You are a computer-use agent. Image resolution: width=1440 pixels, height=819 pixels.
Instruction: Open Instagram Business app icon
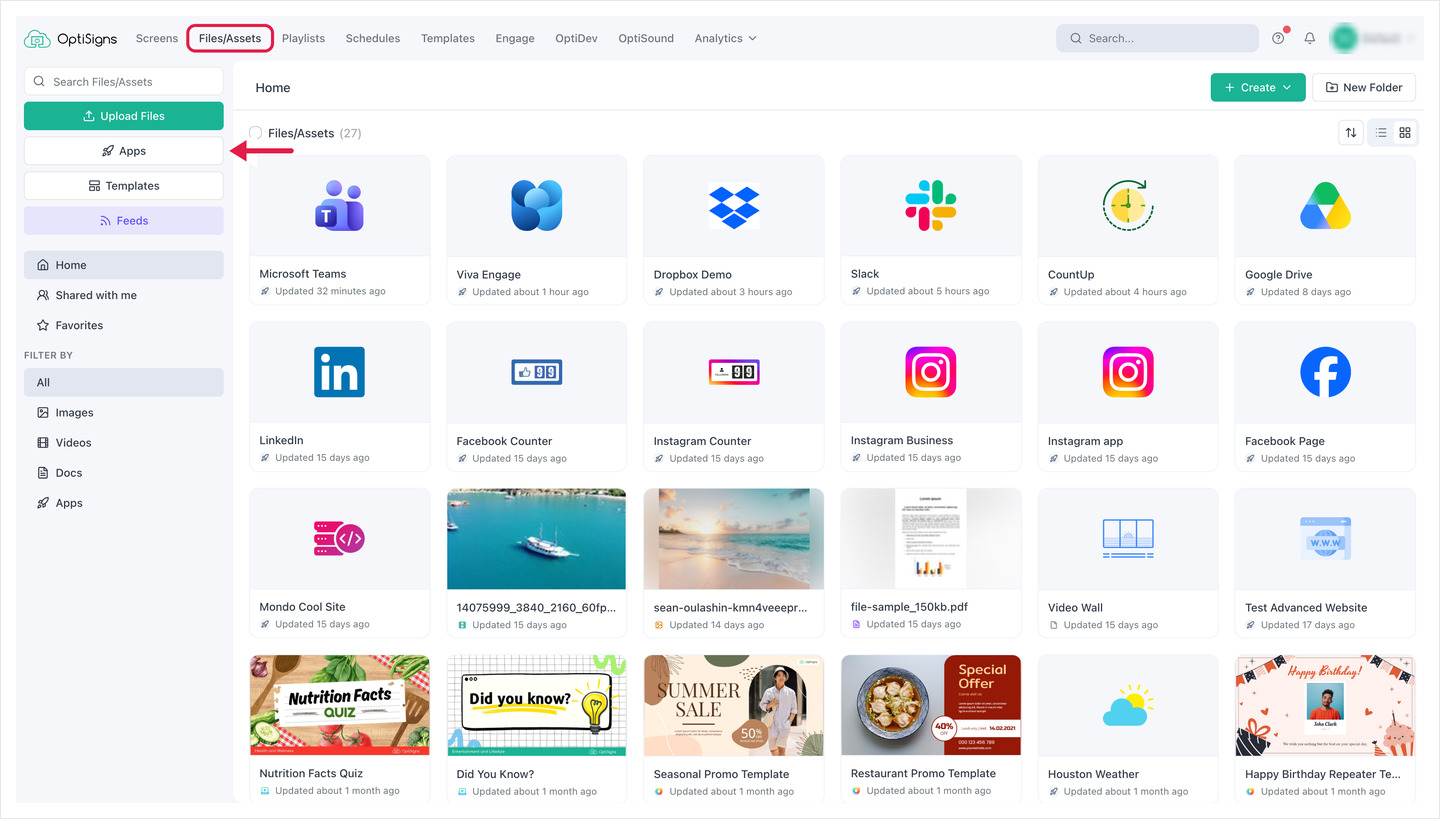pyautogui.click(x=931, y=372)
